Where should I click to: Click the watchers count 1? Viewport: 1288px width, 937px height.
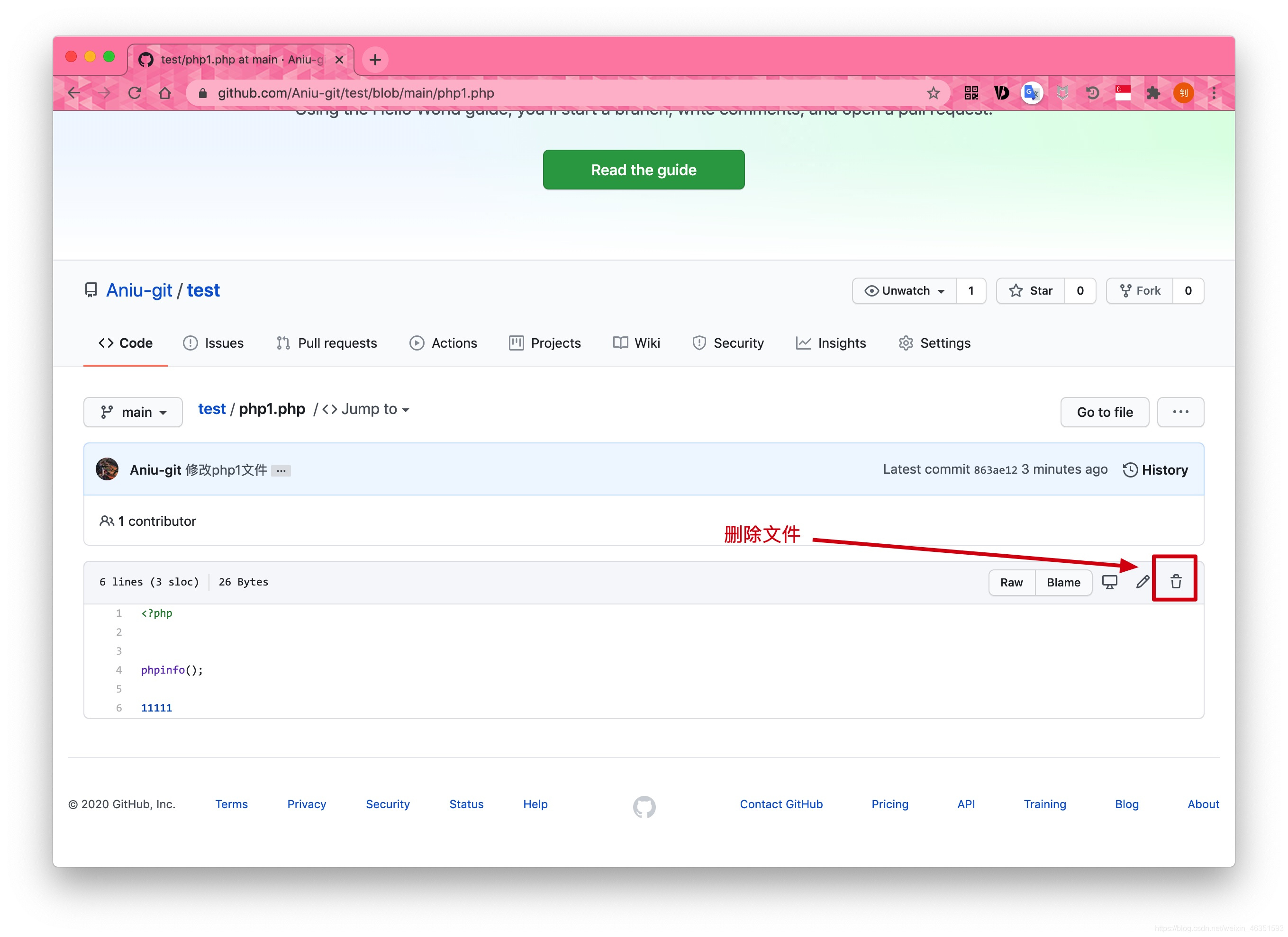[x=971, y=290]
